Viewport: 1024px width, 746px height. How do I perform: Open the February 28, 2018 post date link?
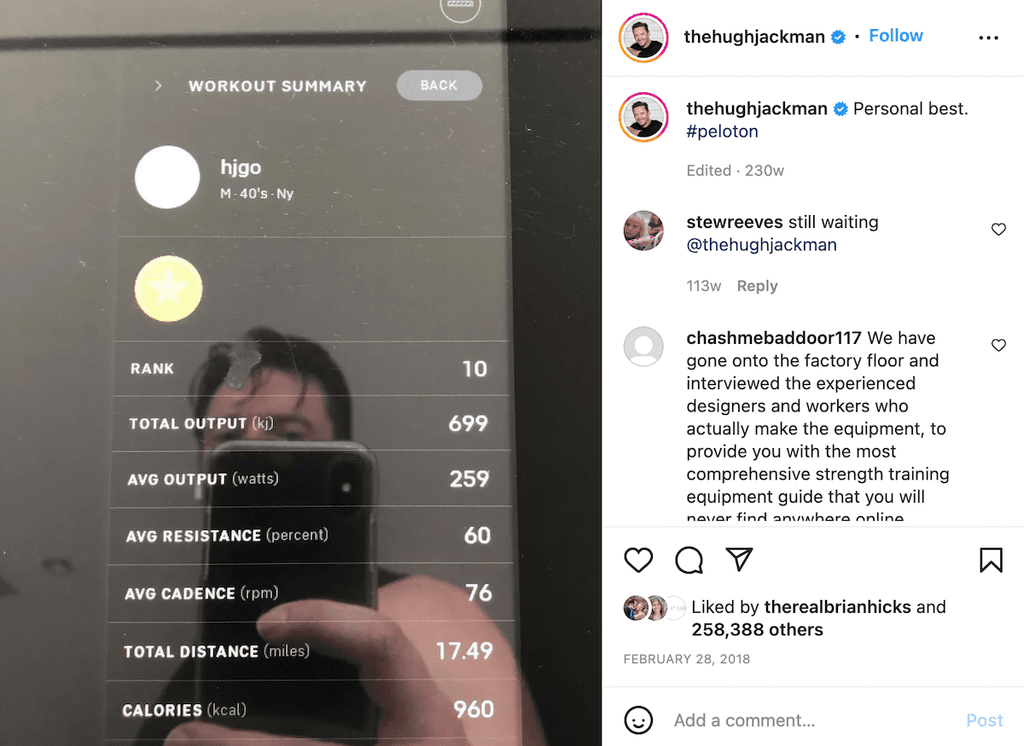coord(686,659)
